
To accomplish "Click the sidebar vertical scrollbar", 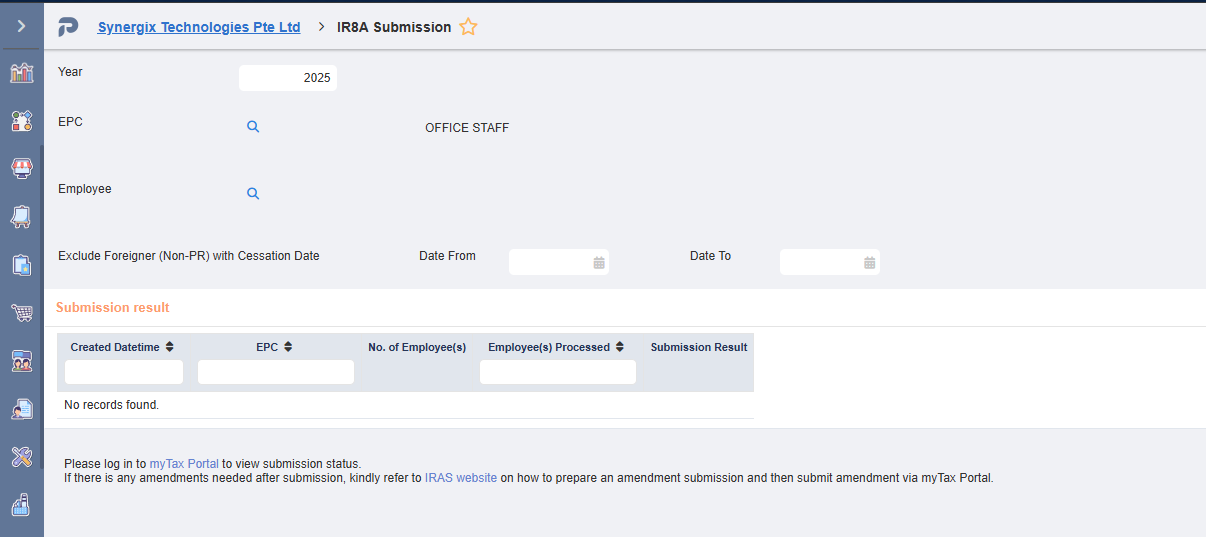I will pos(42,305).
